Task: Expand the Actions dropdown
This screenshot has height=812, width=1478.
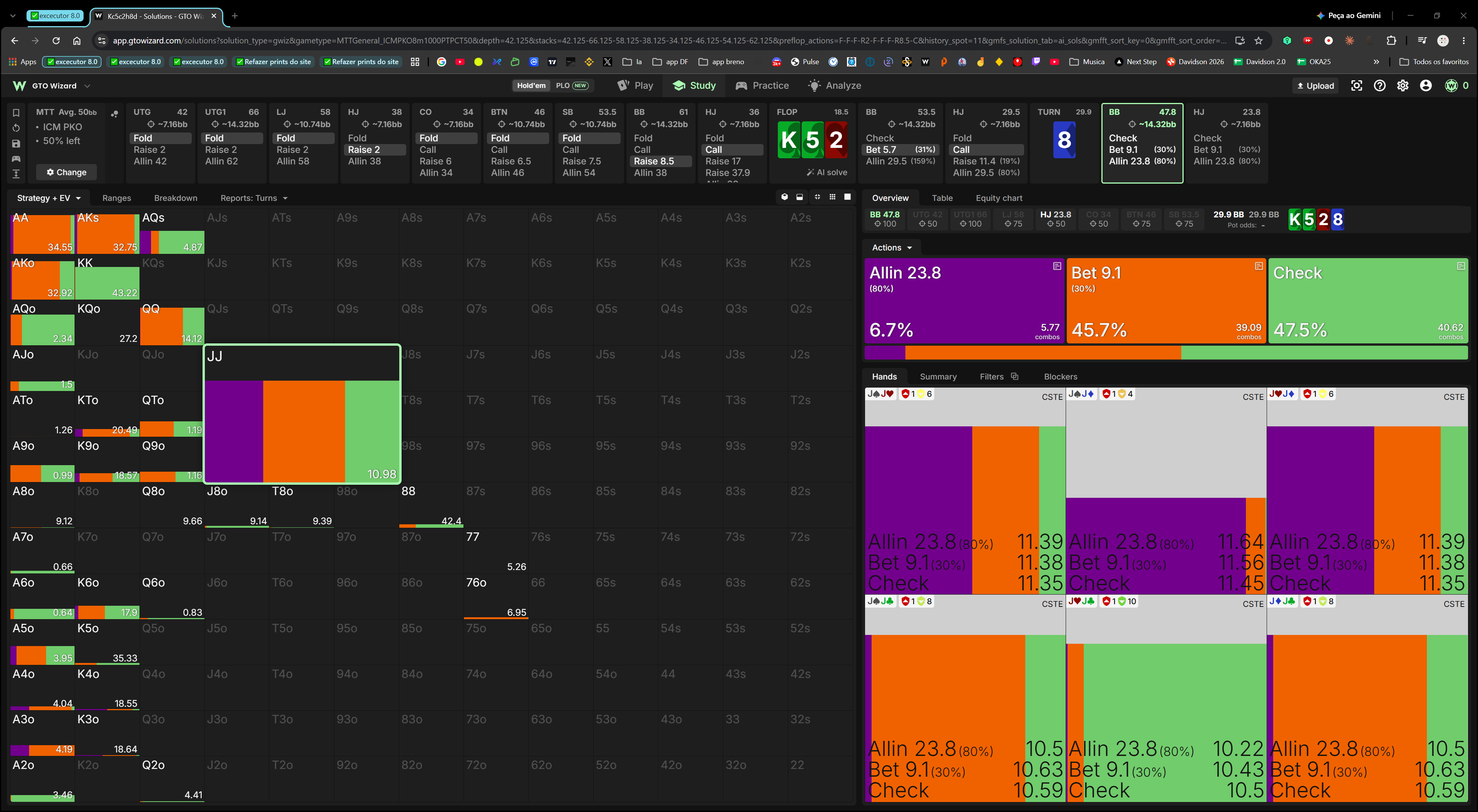Action: coord(892,248)
